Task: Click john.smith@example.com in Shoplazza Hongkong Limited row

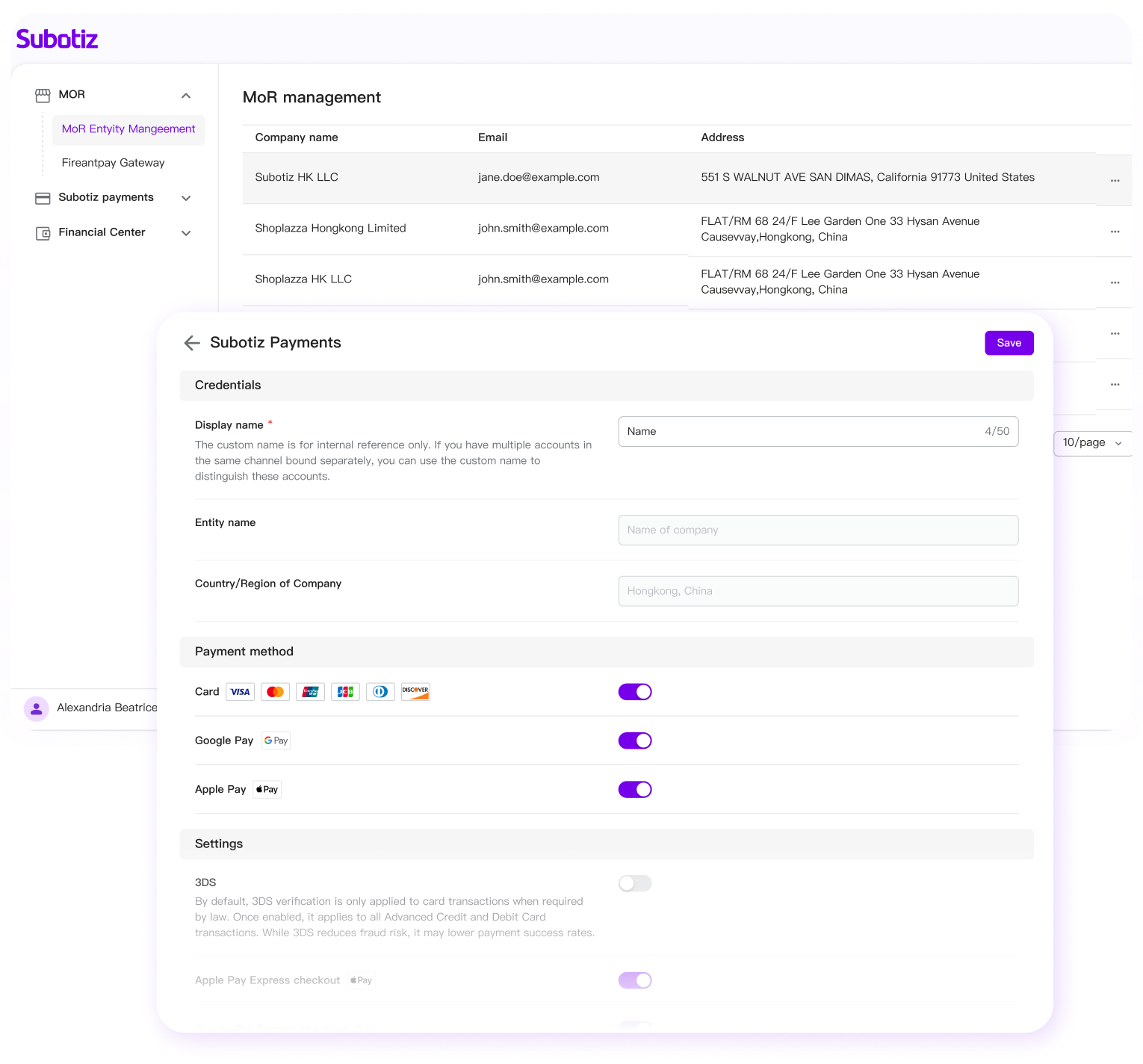Action: pyautogui.click(x=543, y=229)
